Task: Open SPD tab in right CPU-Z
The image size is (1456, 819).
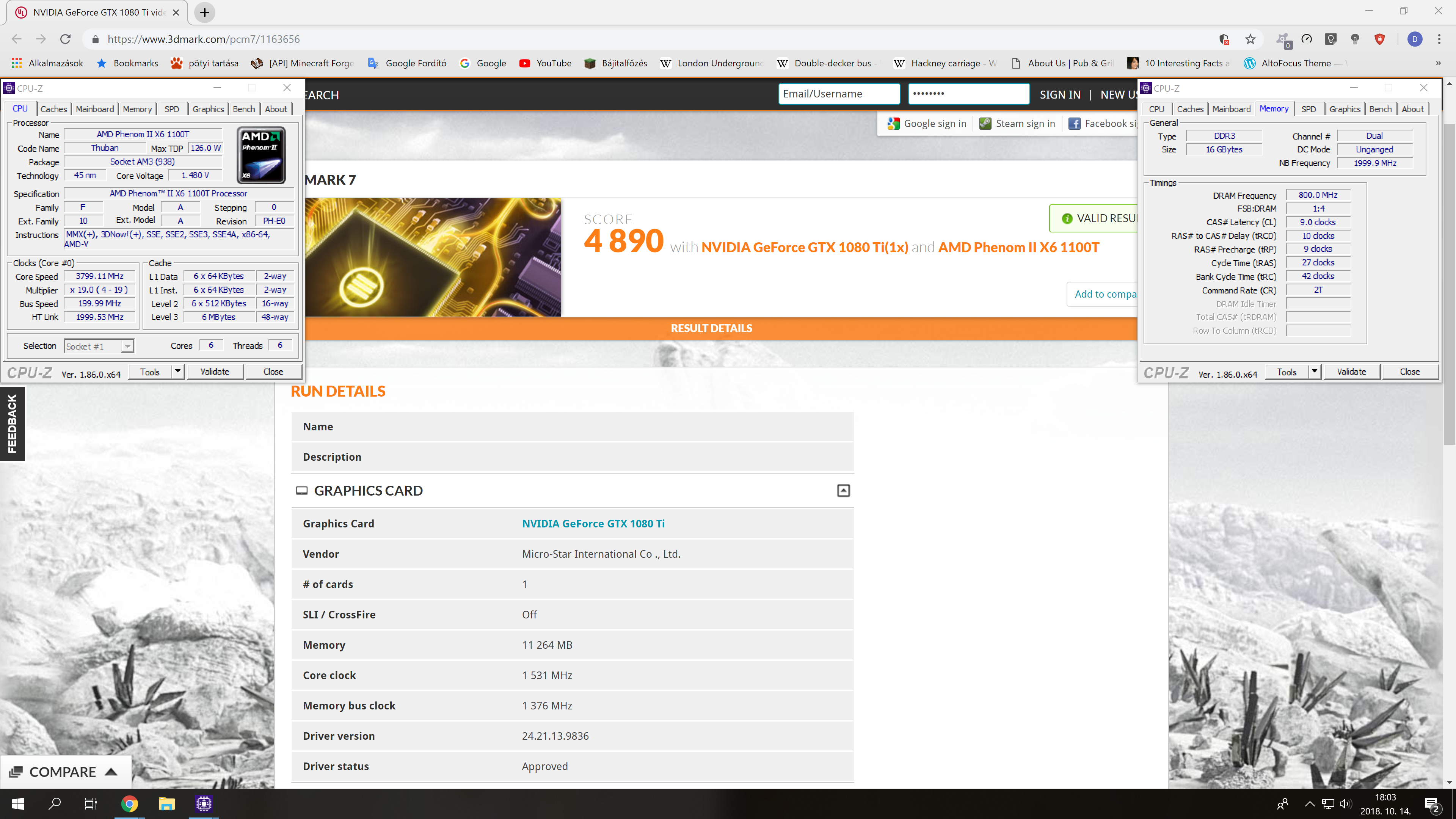Action: click(x=1309, y=109)
